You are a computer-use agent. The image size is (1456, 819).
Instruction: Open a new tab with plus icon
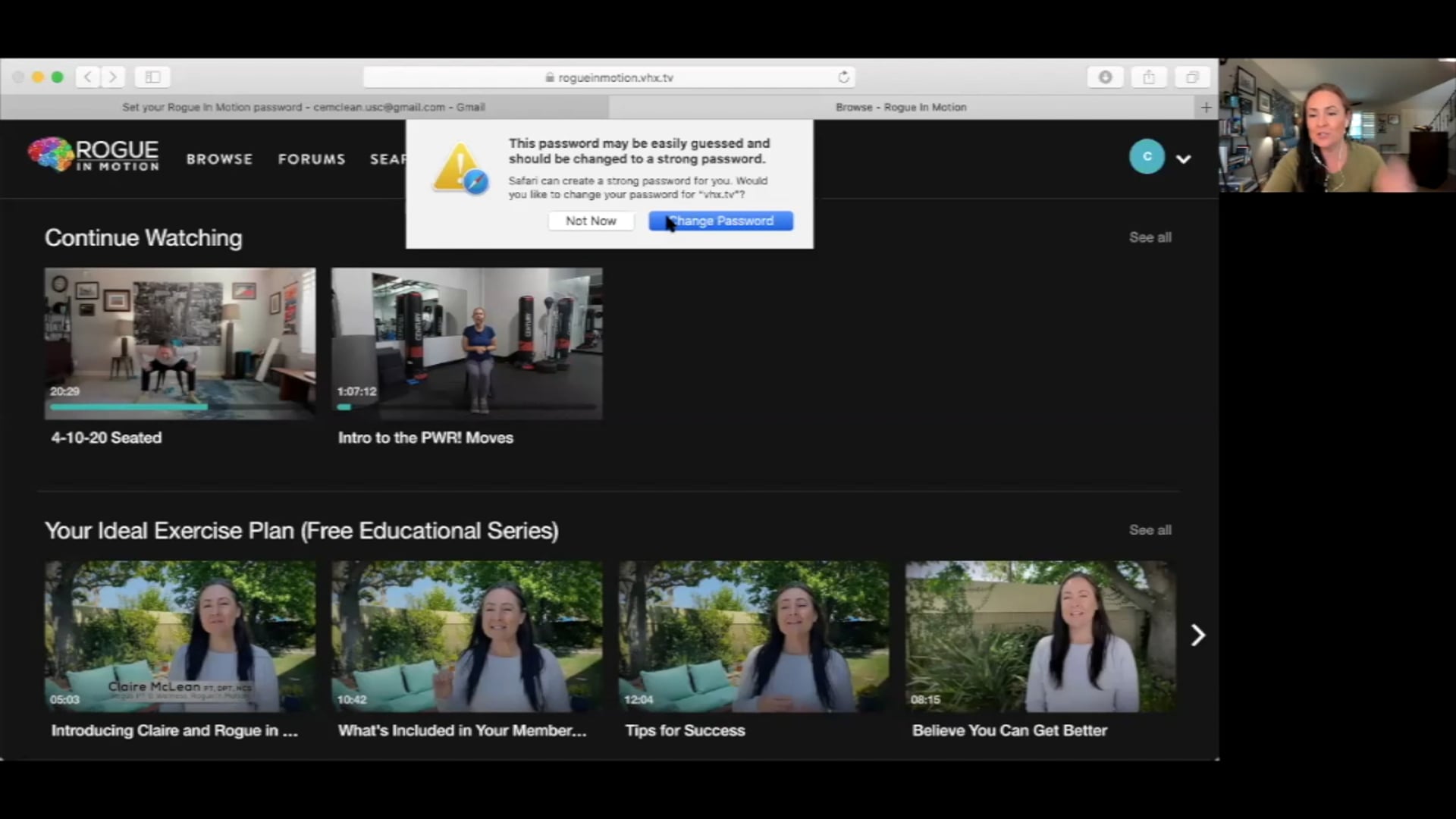(x=1206, y=108)
